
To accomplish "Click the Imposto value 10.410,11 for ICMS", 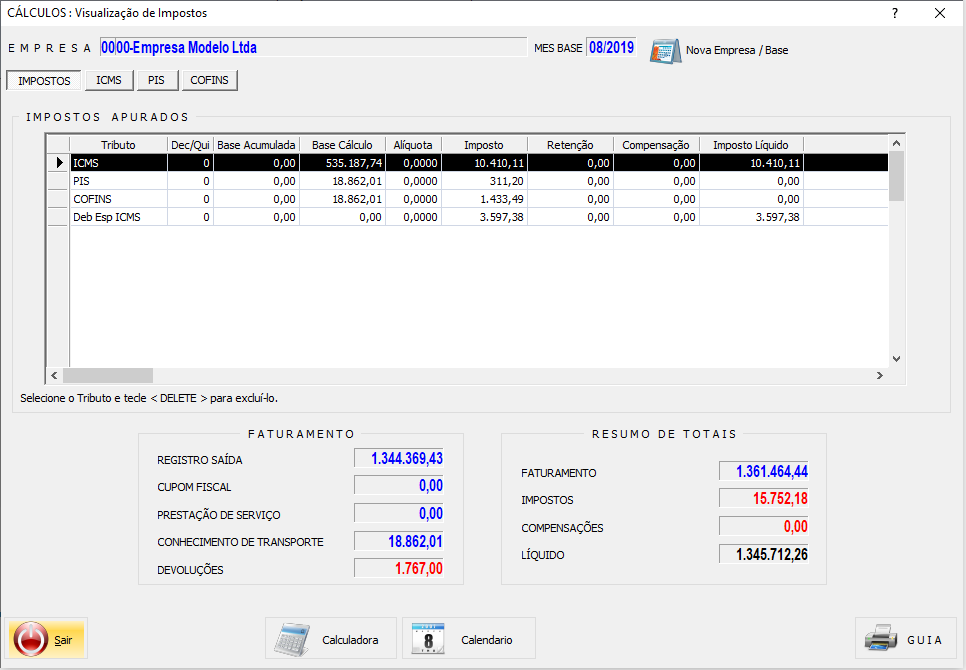I will tap(484, 163).
